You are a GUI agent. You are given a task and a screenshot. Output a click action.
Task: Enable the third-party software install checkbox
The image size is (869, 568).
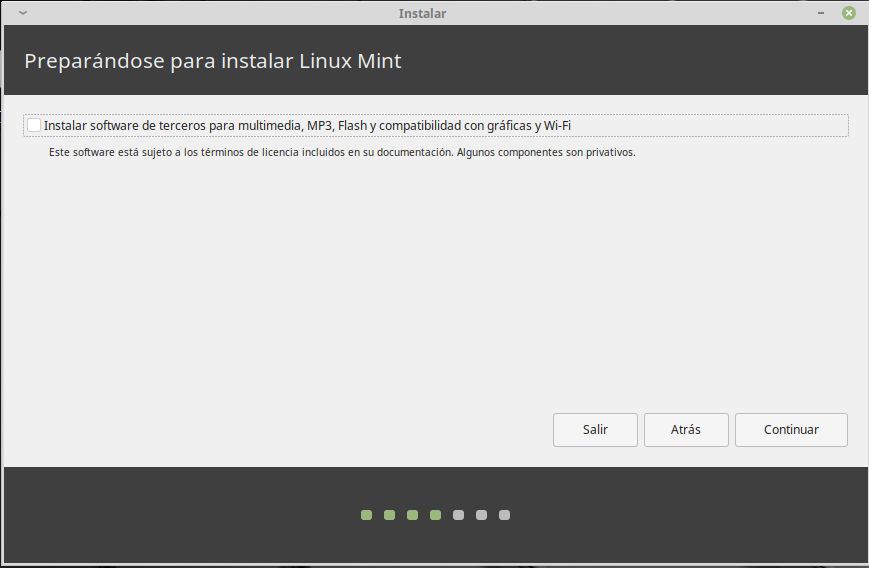coord(34,125)
